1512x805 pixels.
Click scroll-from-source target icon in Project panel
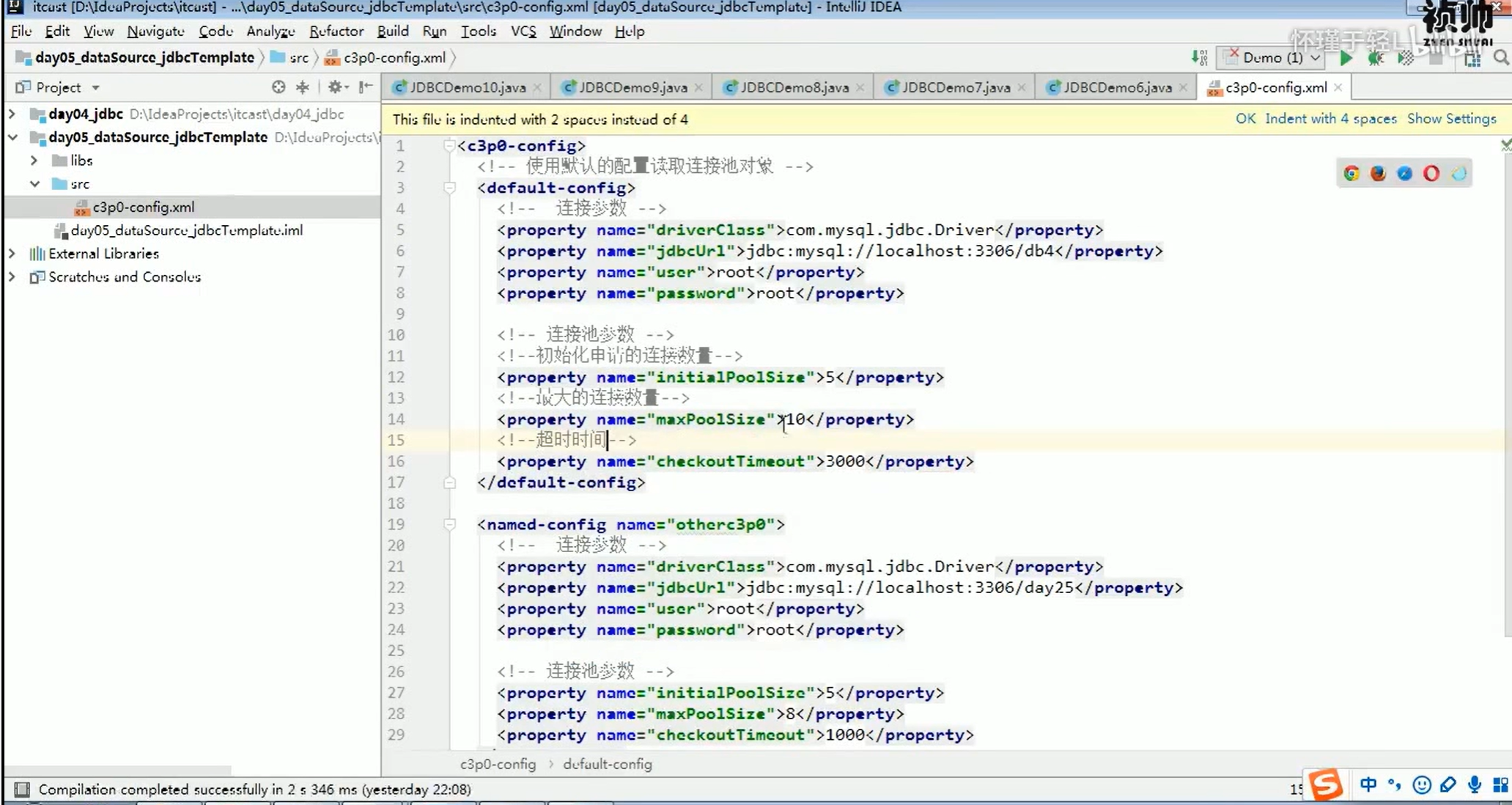pyautogui.click(x=279, y=87)
